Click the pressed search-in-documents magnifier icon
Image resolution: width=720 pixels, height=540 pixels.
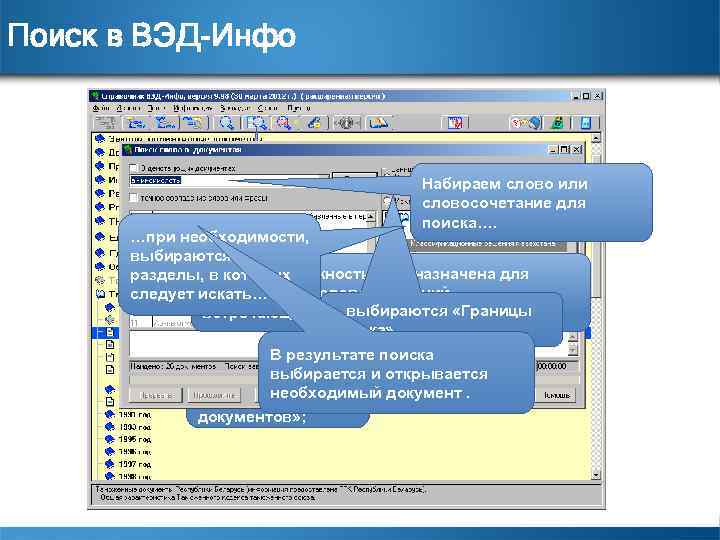pyautogui.click(x=256, y=123)
